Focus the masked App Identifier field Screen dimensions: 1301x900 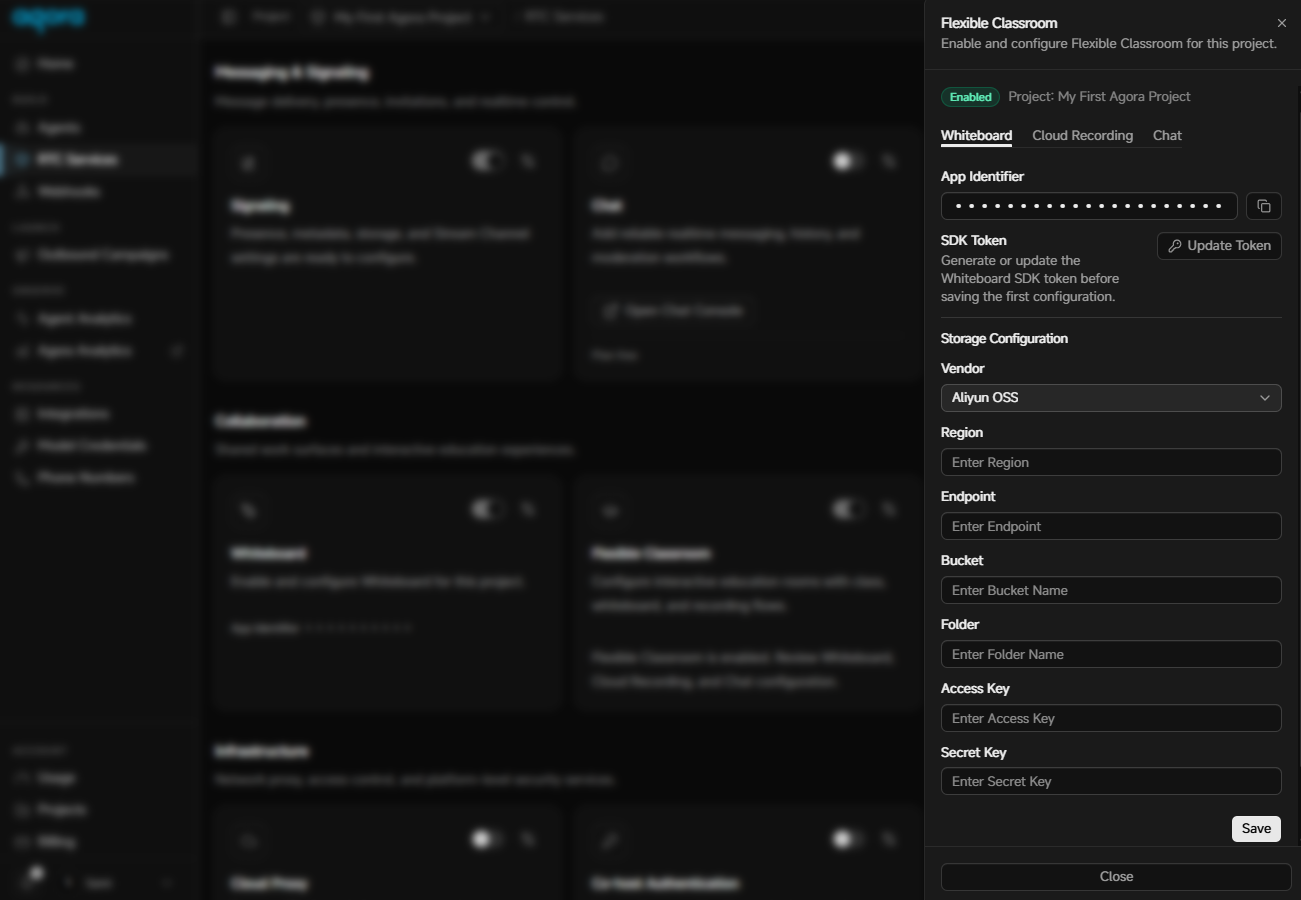1089,206
